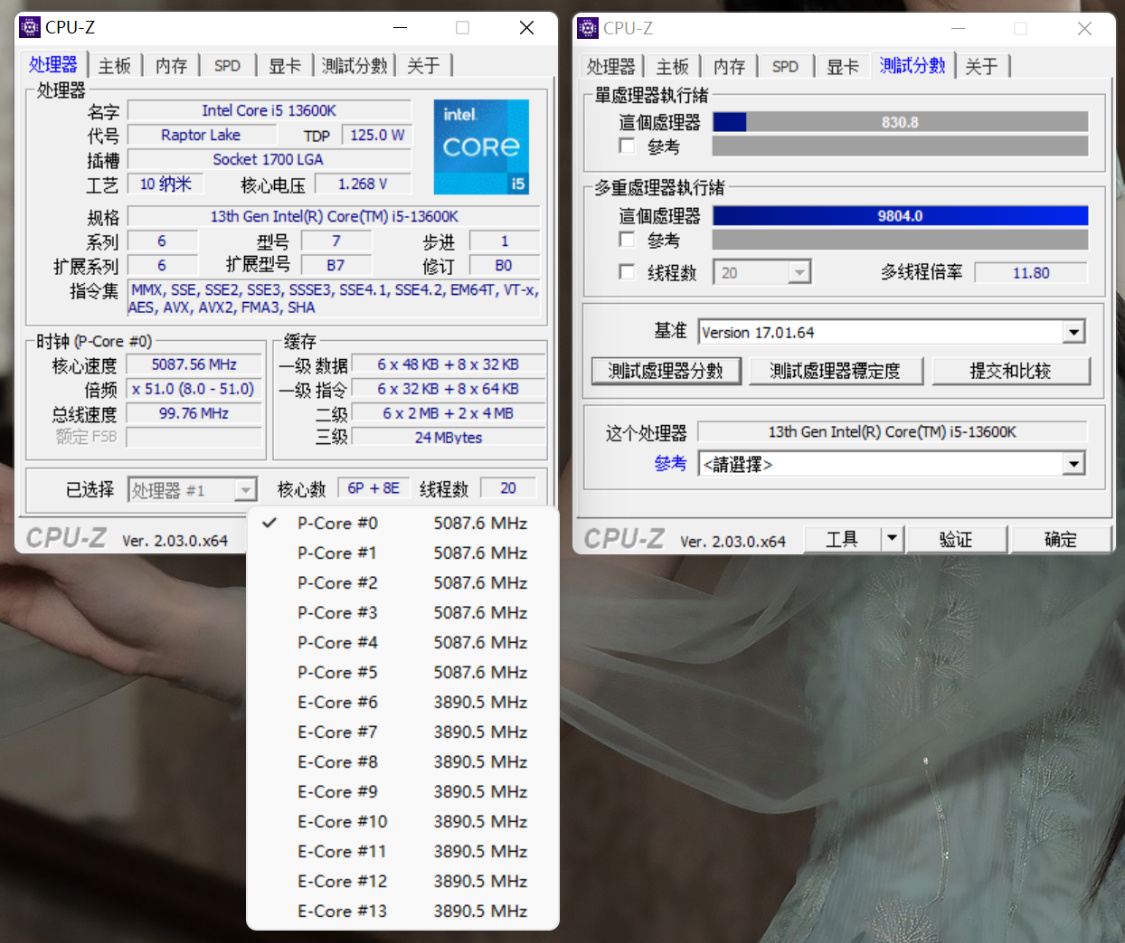Click the CPU-Z app icon in right window title bar

(x=588, y=28)
